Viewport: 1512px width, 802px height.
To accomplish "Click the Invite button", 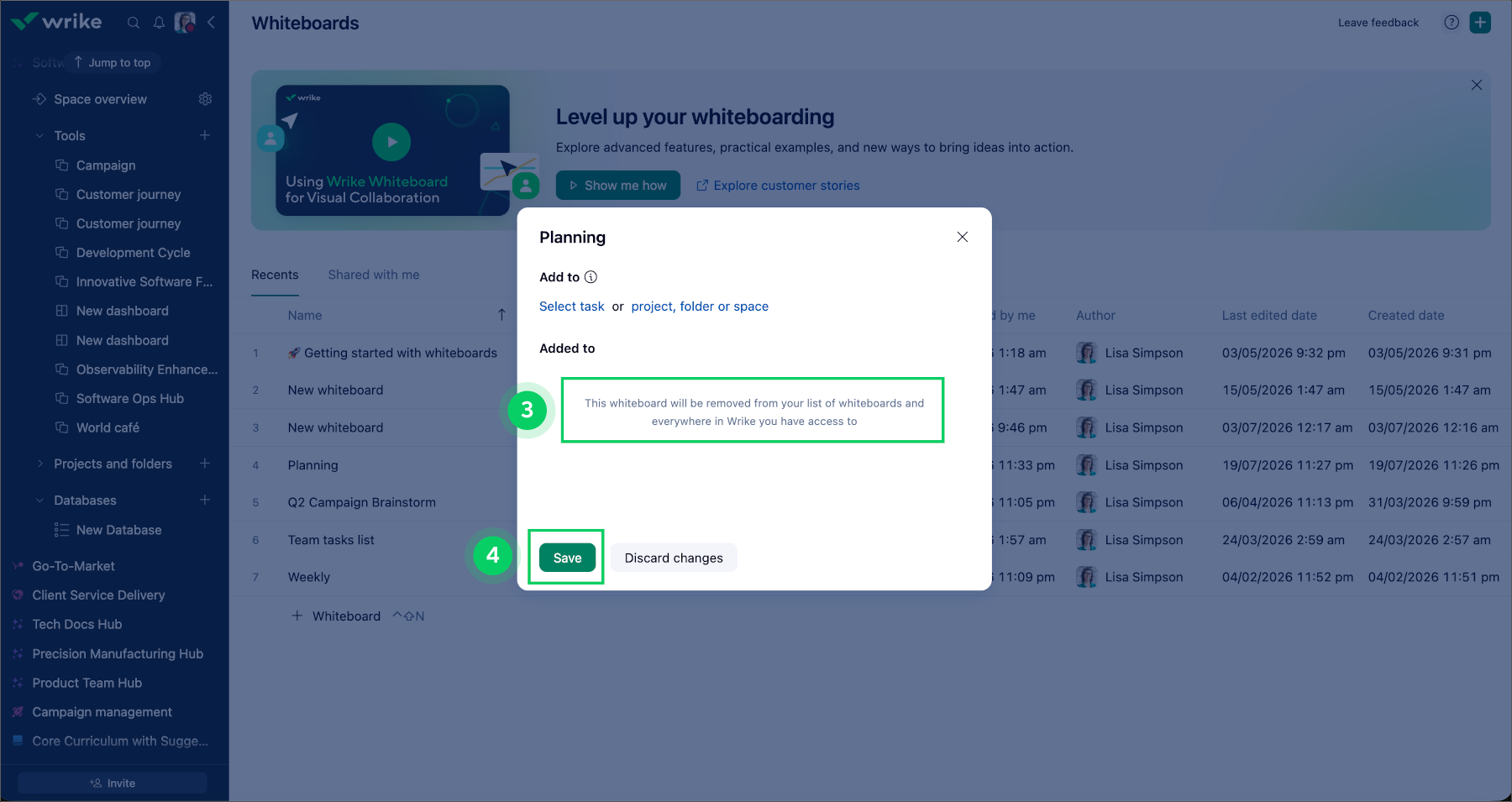I will point(113,783).
